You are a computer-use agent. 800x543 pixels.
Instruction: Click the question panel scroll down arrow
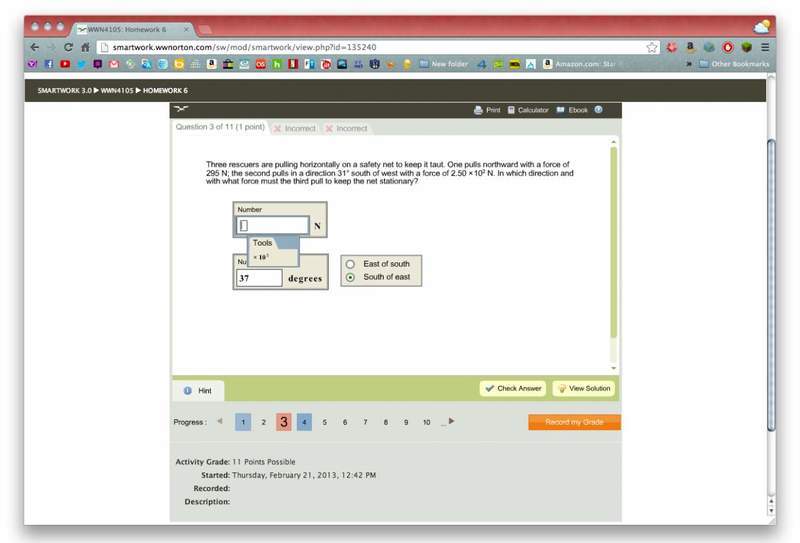coord(613,368)
